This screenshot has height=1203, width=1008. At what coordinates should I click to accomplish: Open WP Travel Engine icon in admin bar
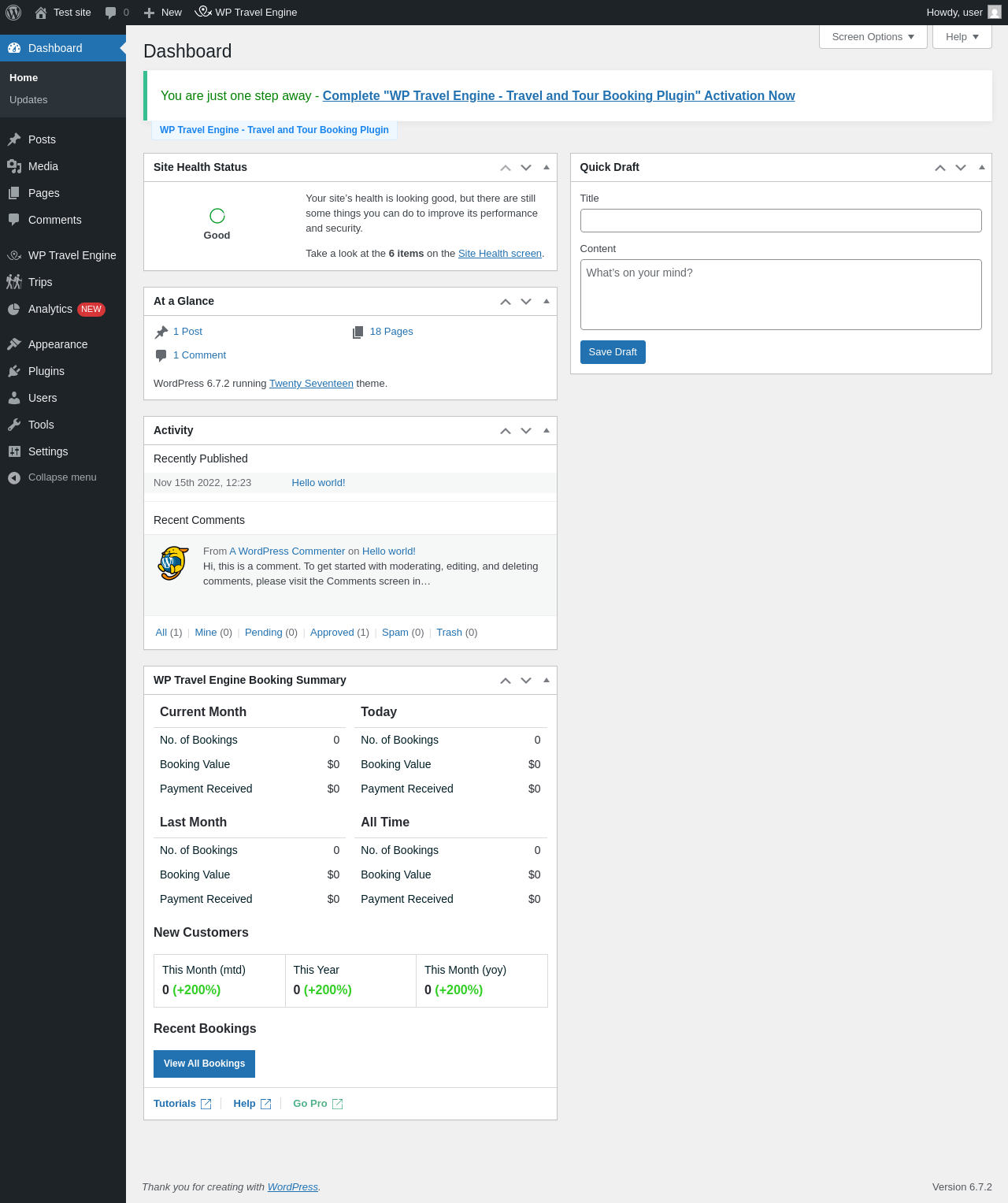pos(203,12)
